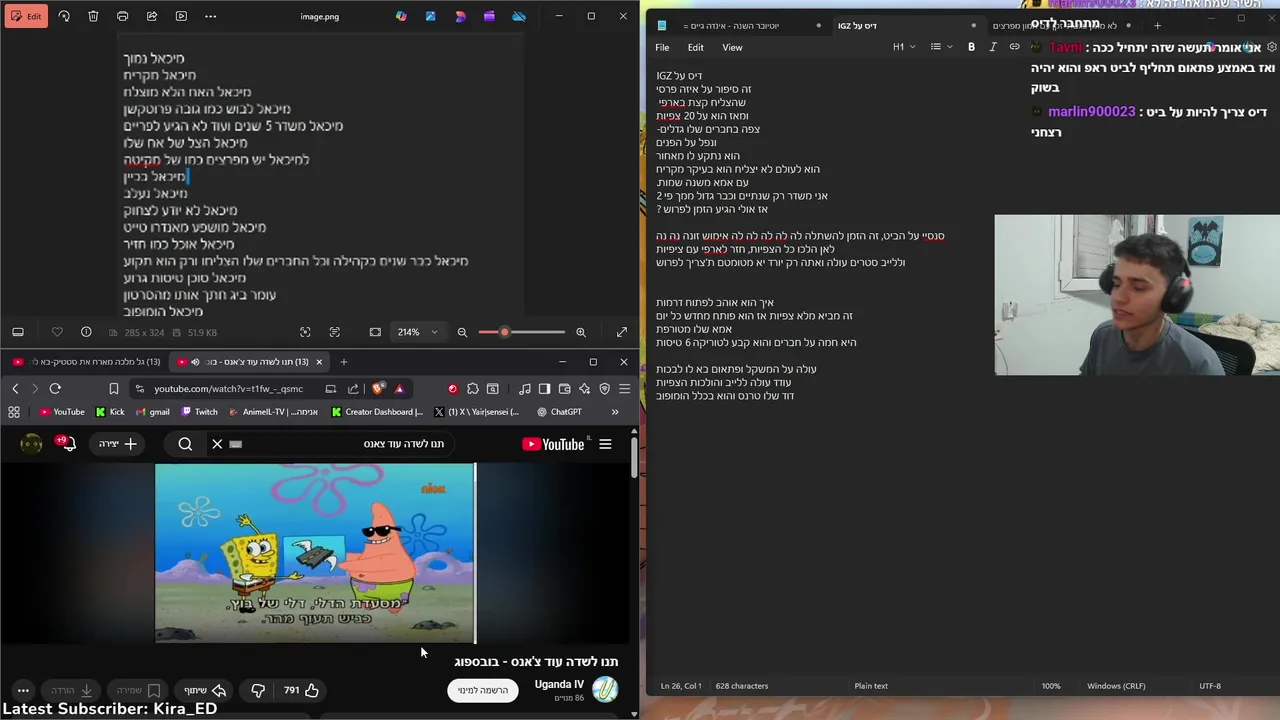The height and width of the screenshot is (720, 1280).
Task: Show image file info in Photos
Action: click(86, 332)
